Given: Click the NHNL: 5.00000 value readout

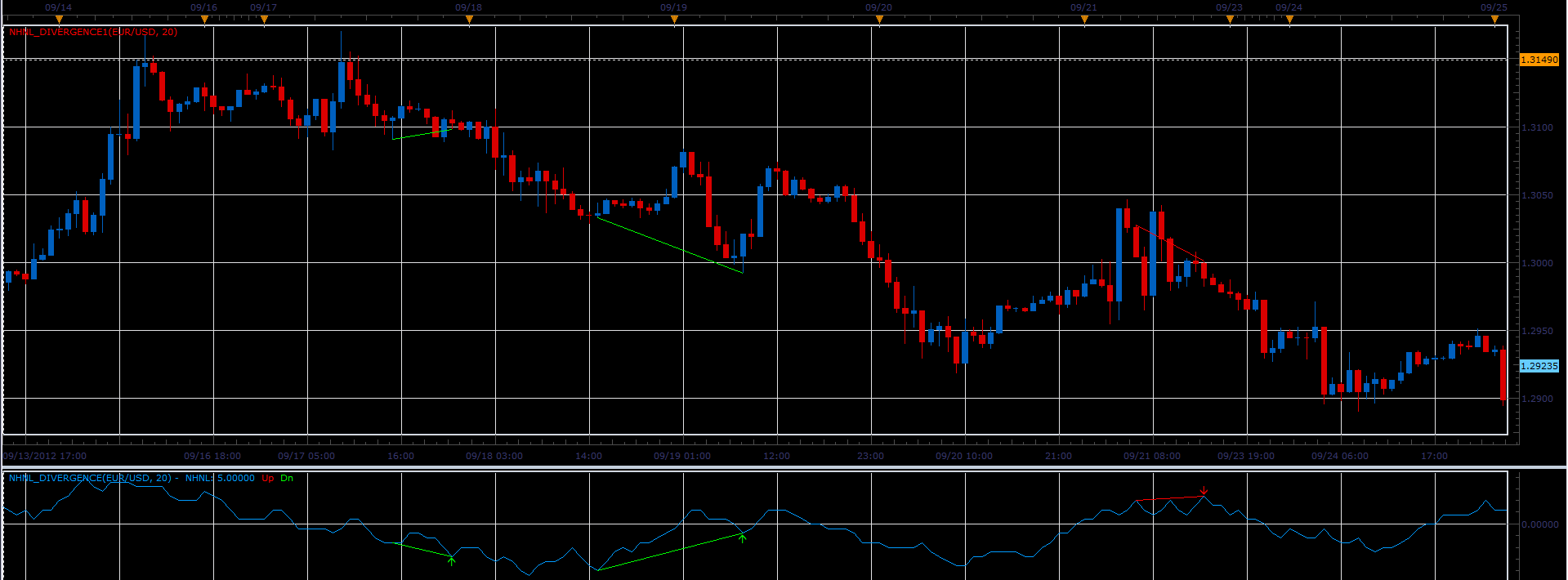Looking at the screenshot, I should point(220,478).
